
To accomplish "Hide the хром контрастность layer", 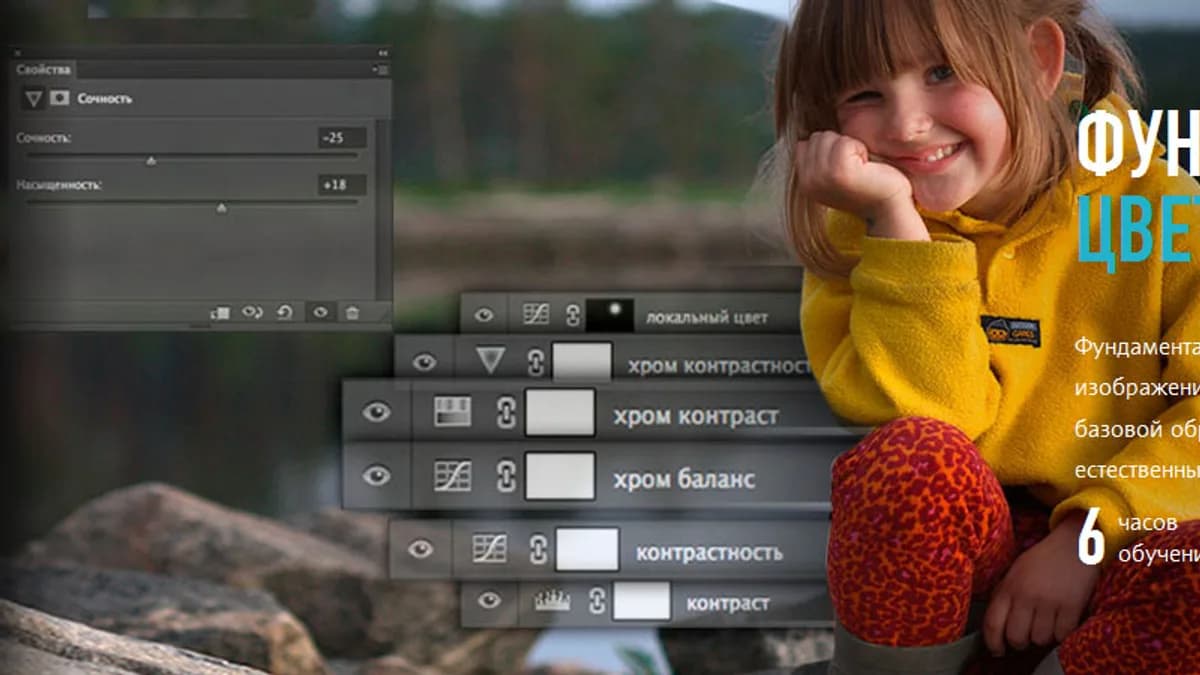I will 425,361.
